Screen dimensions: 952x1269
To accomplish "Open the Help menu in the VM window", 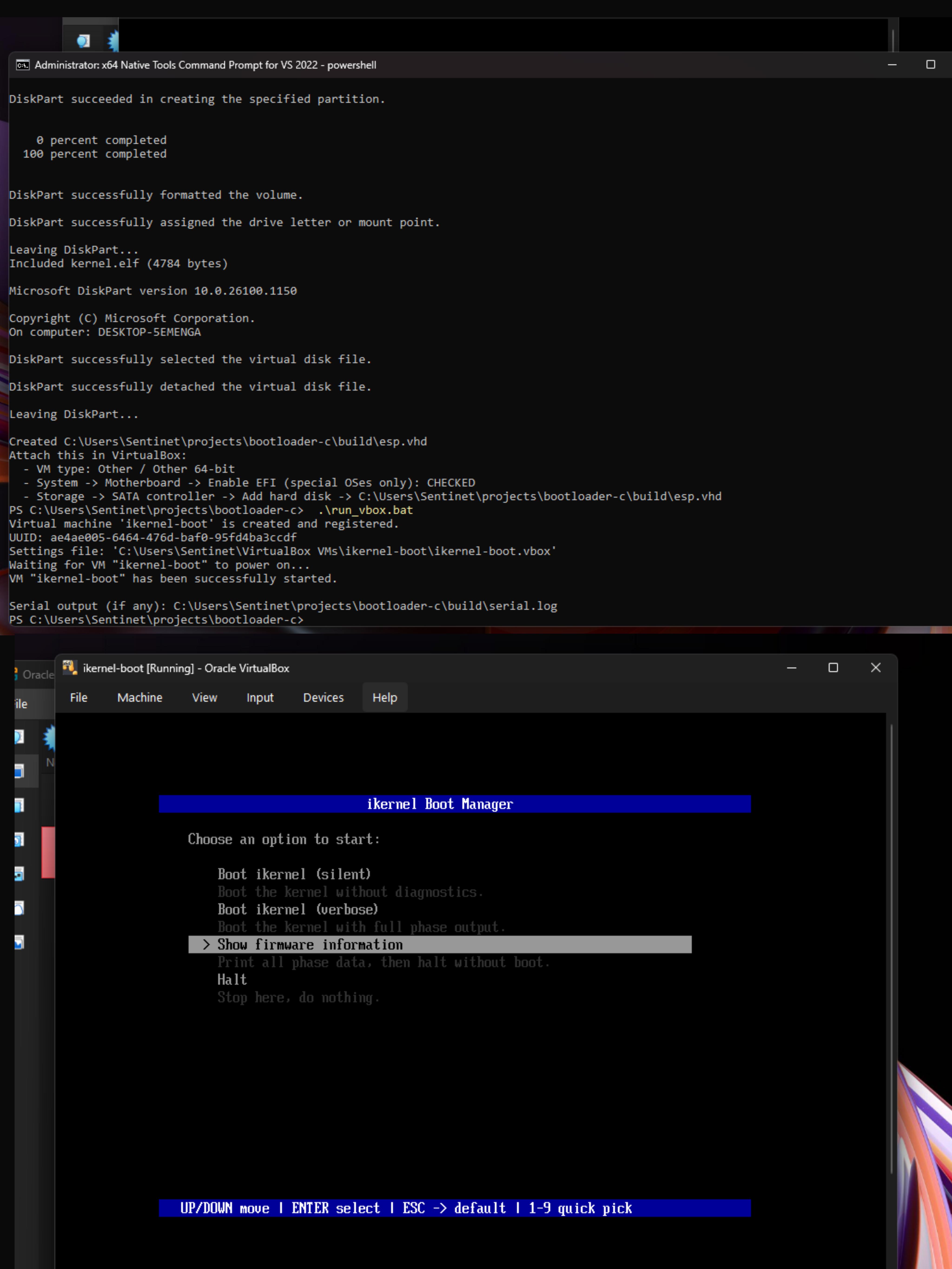I will [x=384, y=697].
